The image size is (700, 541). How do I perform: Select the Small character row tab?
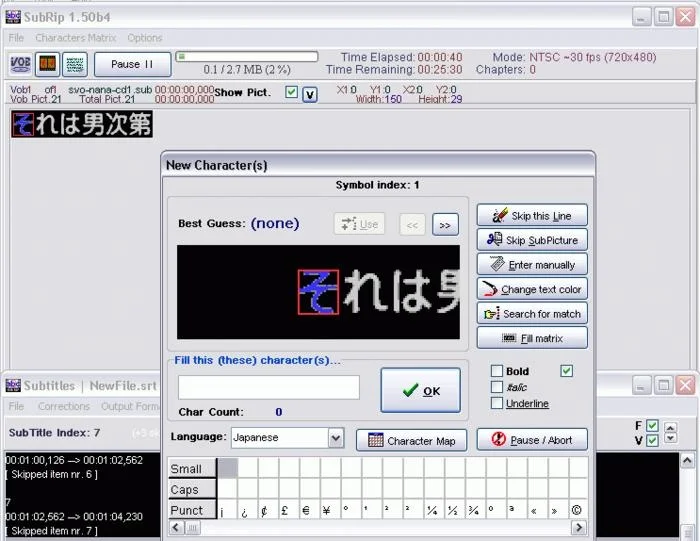192,469
